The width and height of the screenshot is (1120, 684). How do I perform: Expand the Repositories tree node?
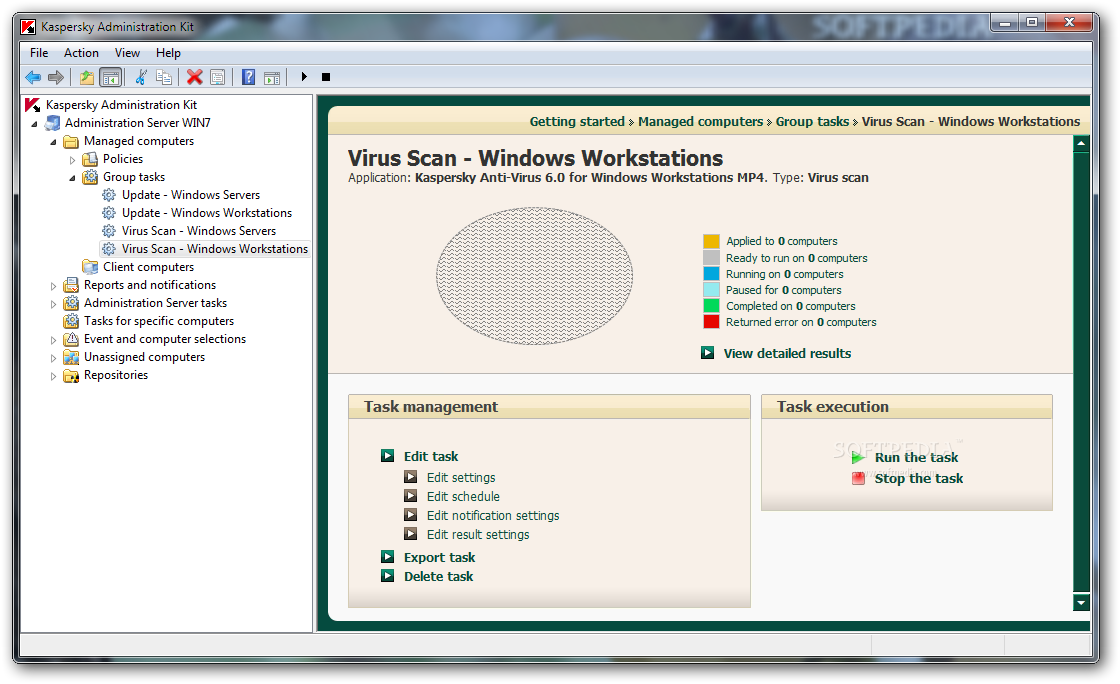pos(53,376)
